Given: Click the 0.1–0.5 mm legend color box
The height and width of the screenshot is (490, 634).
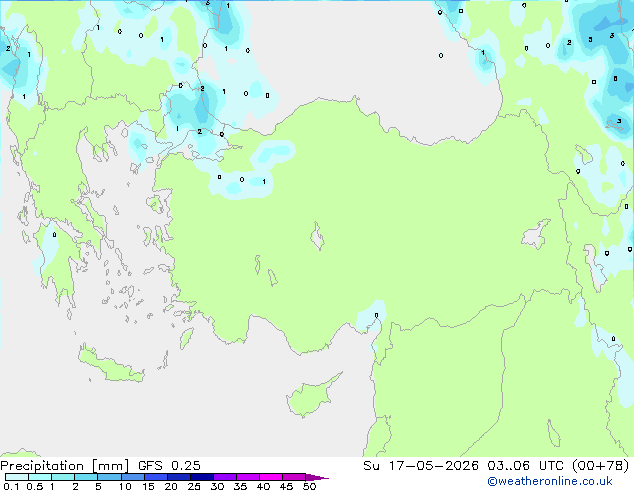Looking at the screenshot, I should (x=17, y=477).
